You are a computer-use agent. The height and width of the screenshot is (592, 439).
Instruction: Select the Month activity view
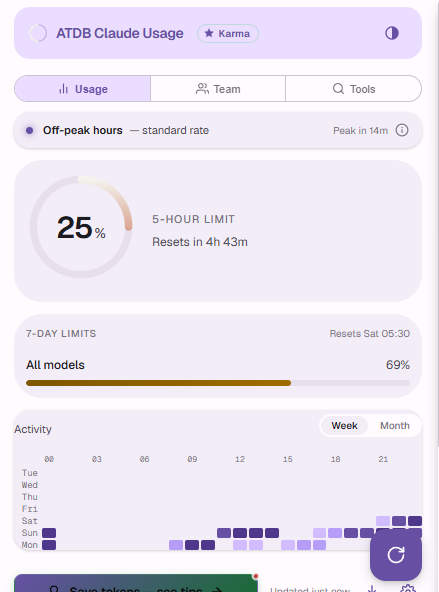[394, 426]
